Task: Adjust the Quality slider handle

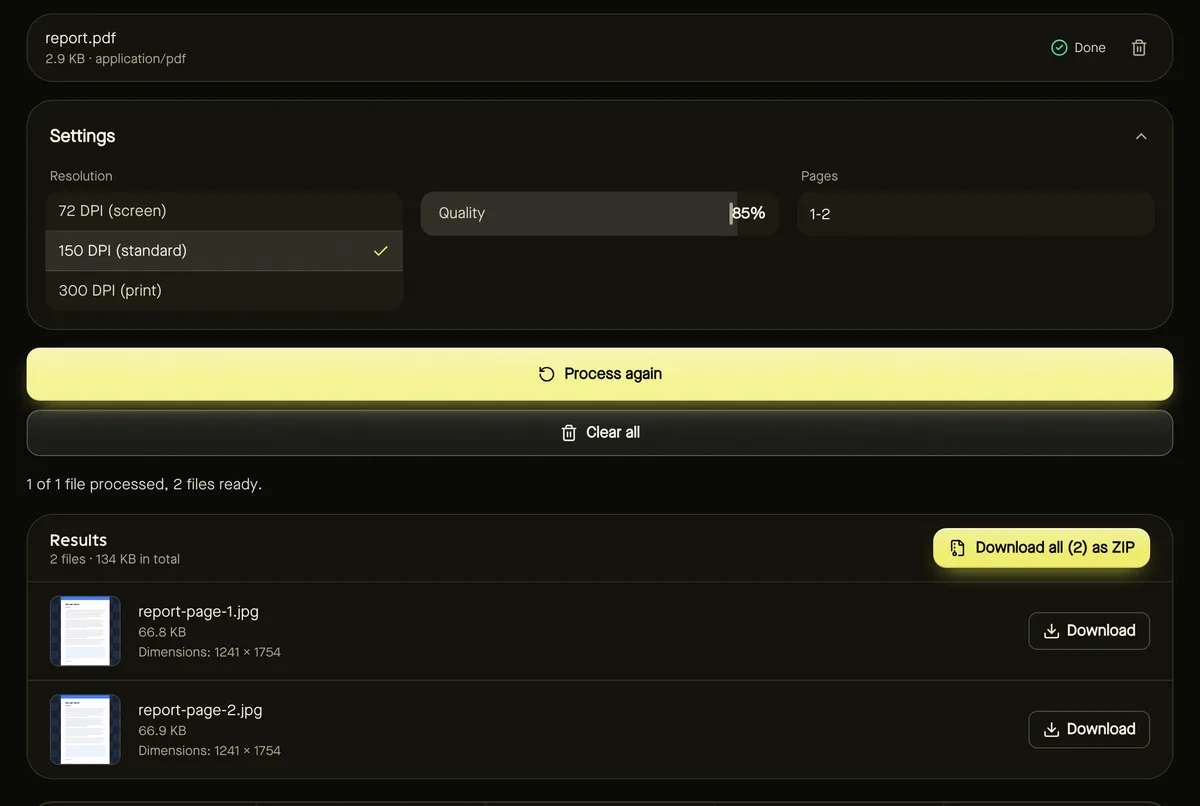Action: point(731,213)
